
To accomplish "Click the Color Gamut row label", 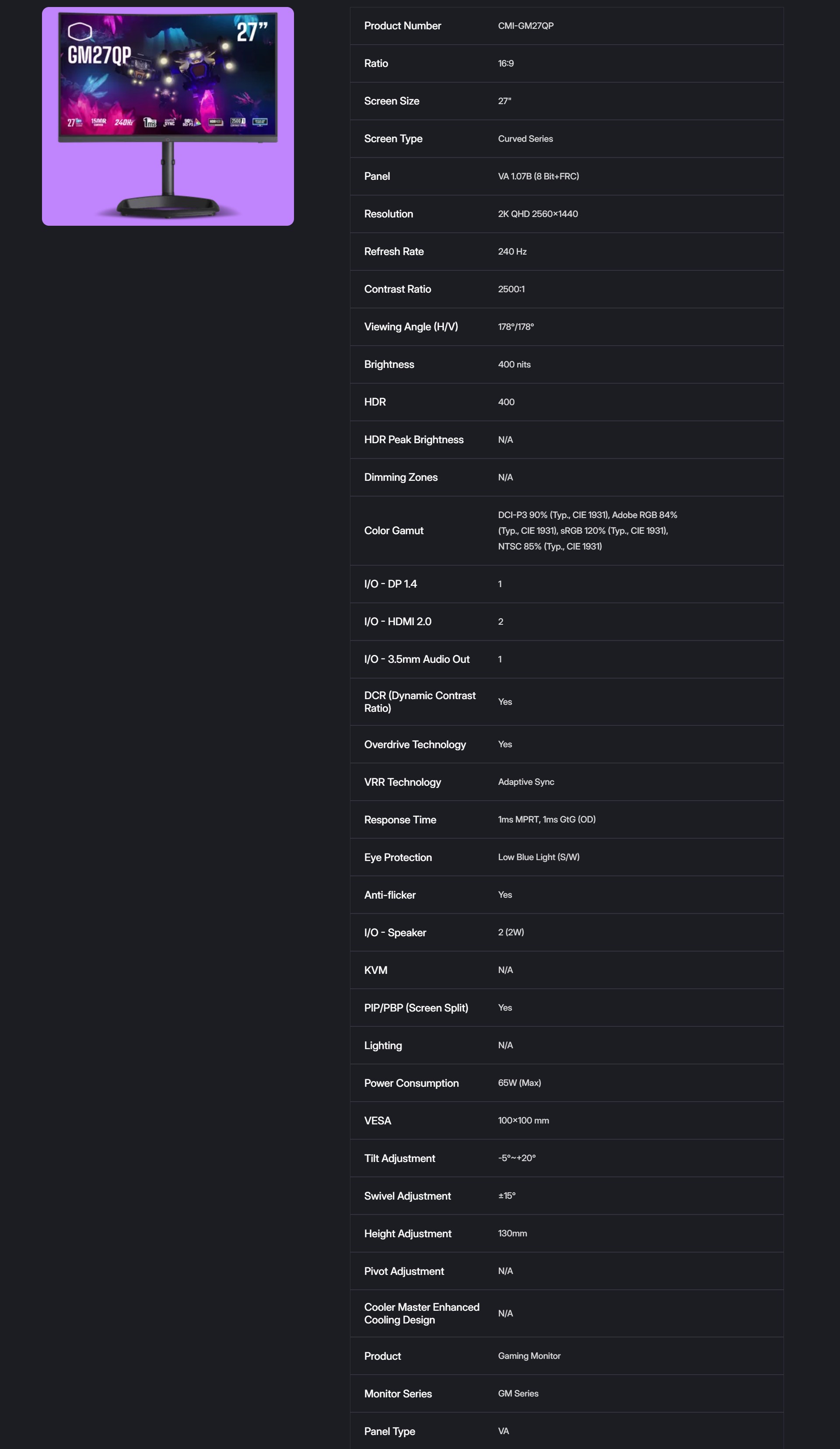I will point(394,531).
